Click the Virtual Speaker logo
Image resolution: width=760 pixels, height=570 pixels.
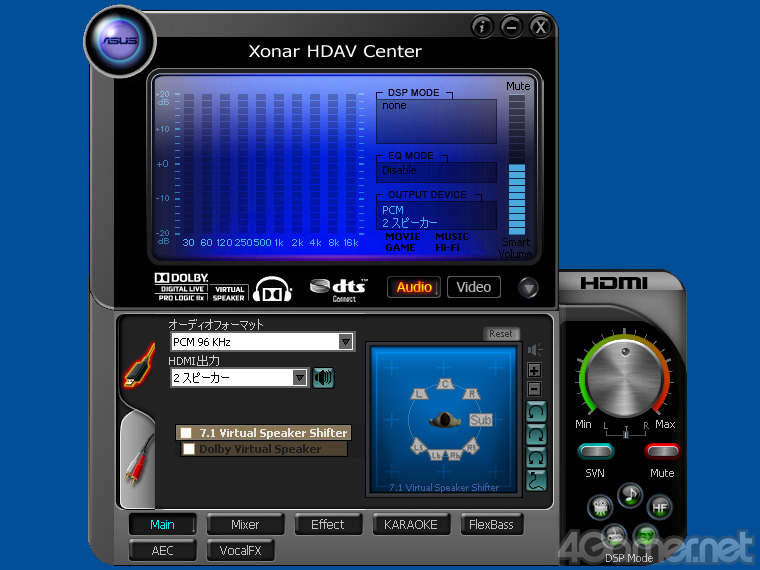[x=229, y=293]
